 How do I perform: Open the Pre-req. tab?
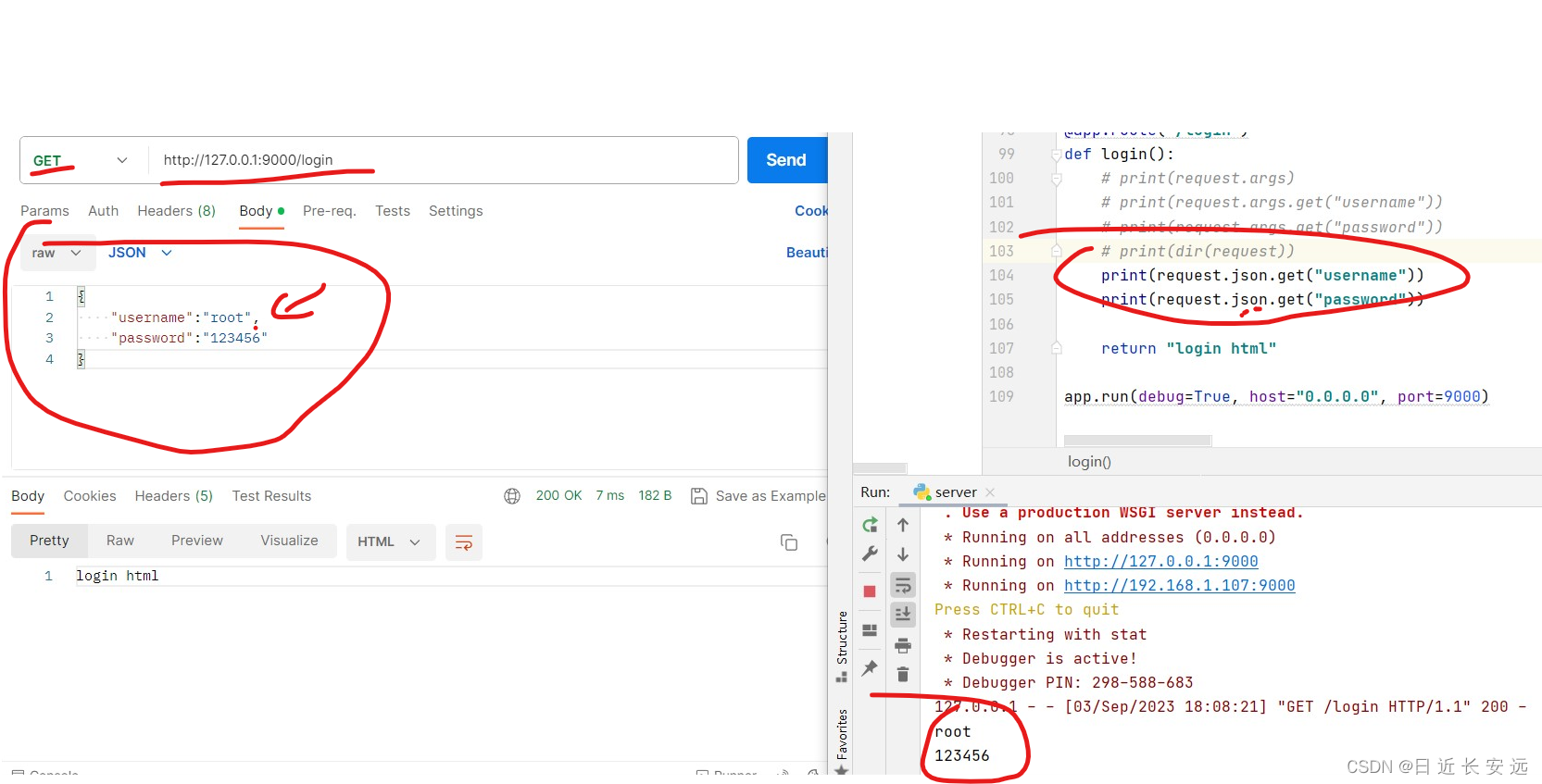[x=329, y=211]
